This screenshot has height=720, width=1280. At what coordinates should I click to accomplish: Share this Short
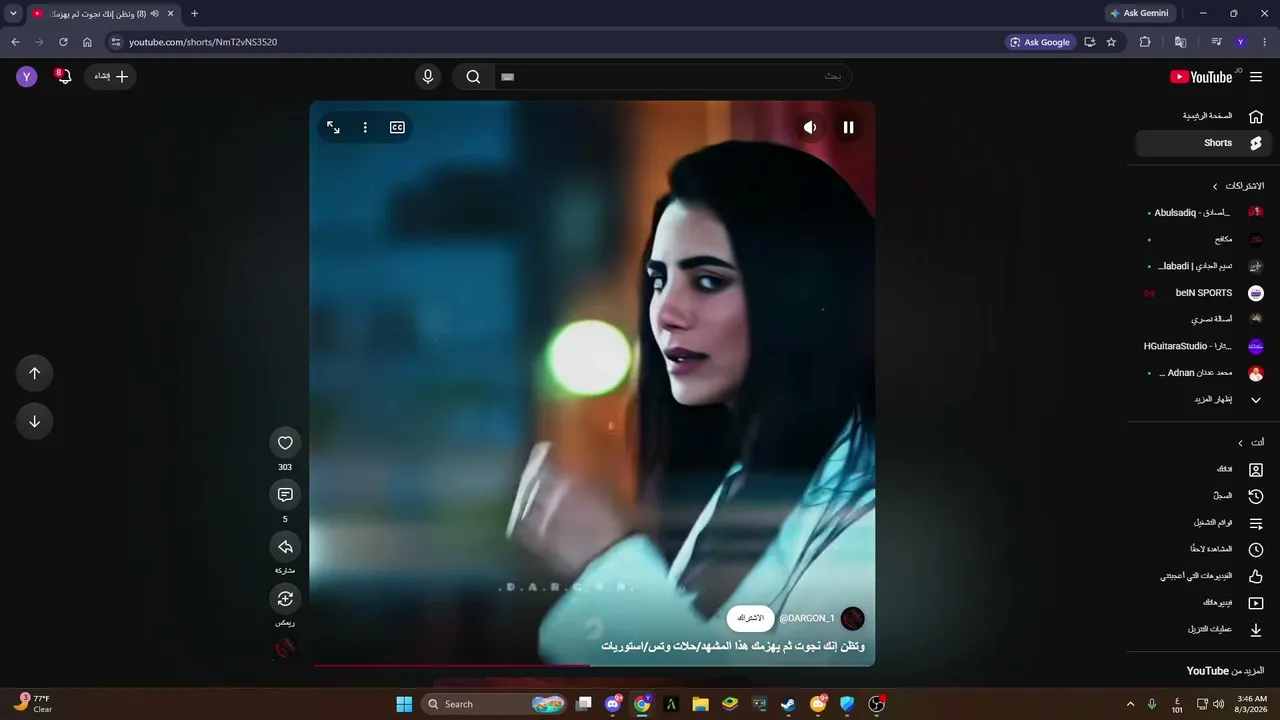(285, 547)
